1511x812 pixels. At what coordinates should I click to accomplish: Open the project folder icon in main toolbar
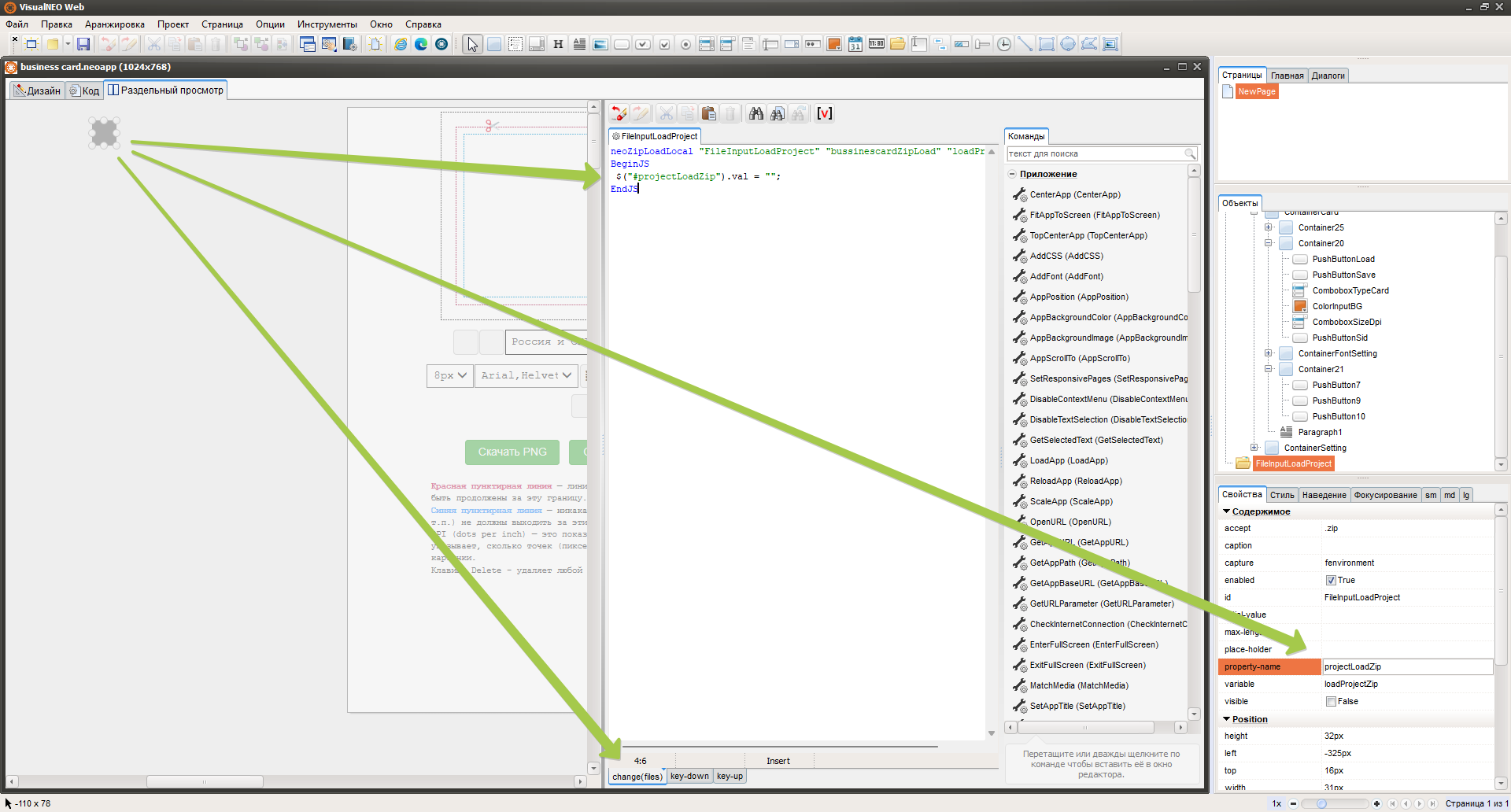click(x=53, y=44)
